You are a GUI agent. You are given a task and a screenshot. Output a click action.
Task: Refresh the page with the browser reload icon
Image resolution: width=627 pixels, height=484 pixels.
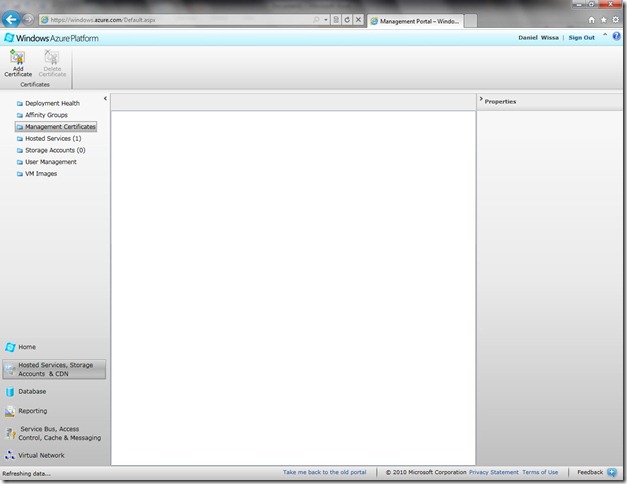pos(347,20)
